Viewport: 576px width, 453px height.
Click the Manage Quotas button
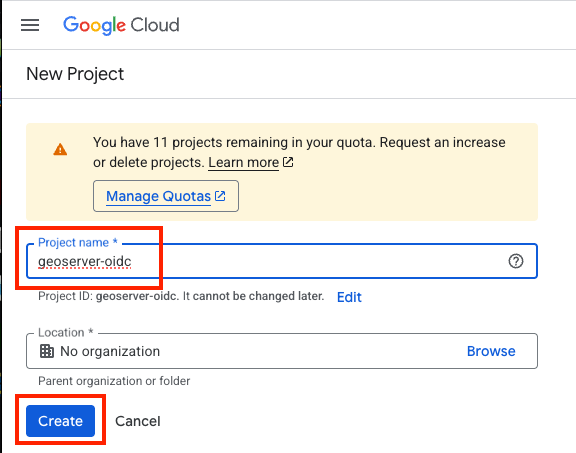166,196
